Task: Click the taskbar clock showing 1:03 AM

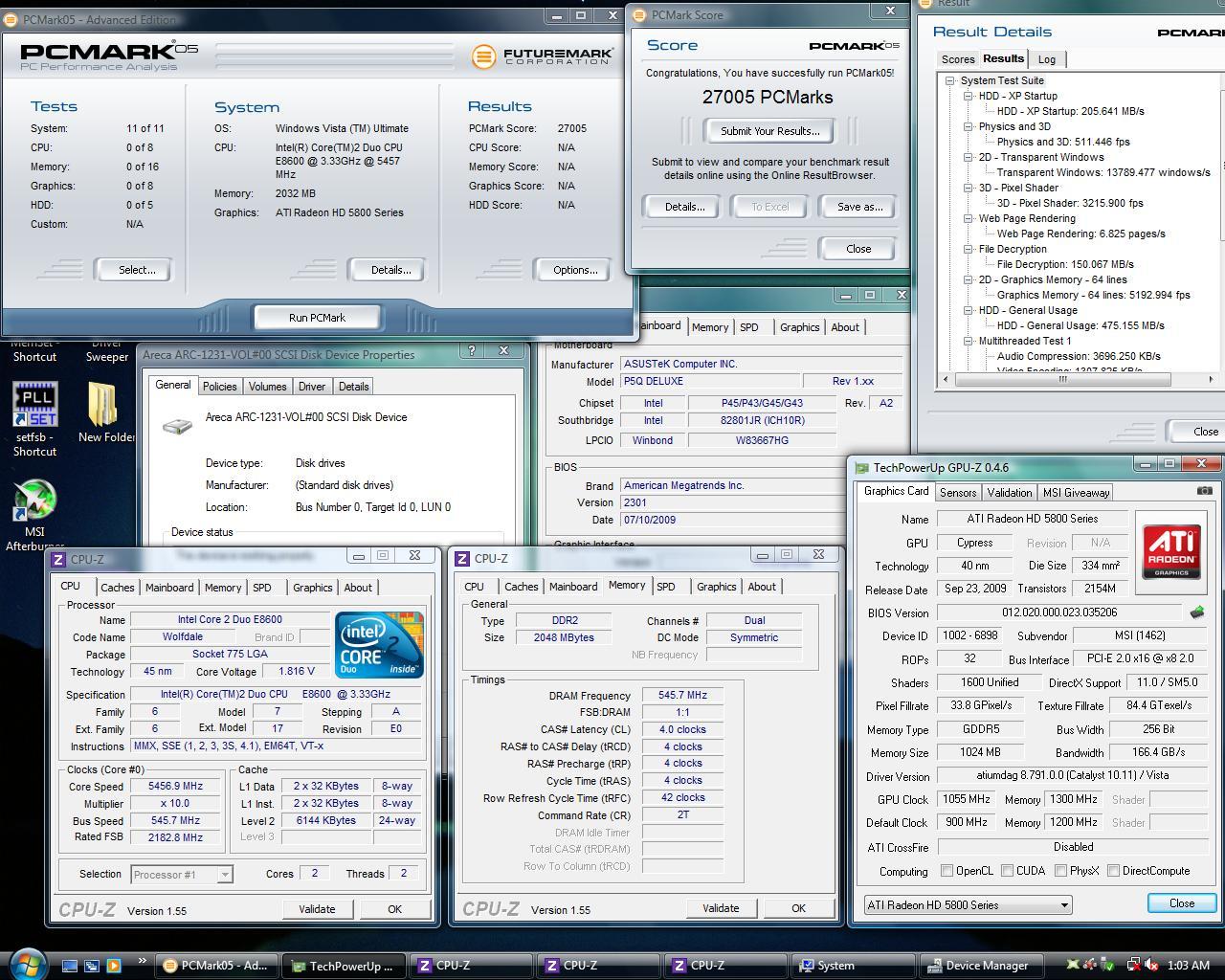Action: [1188, 966]
